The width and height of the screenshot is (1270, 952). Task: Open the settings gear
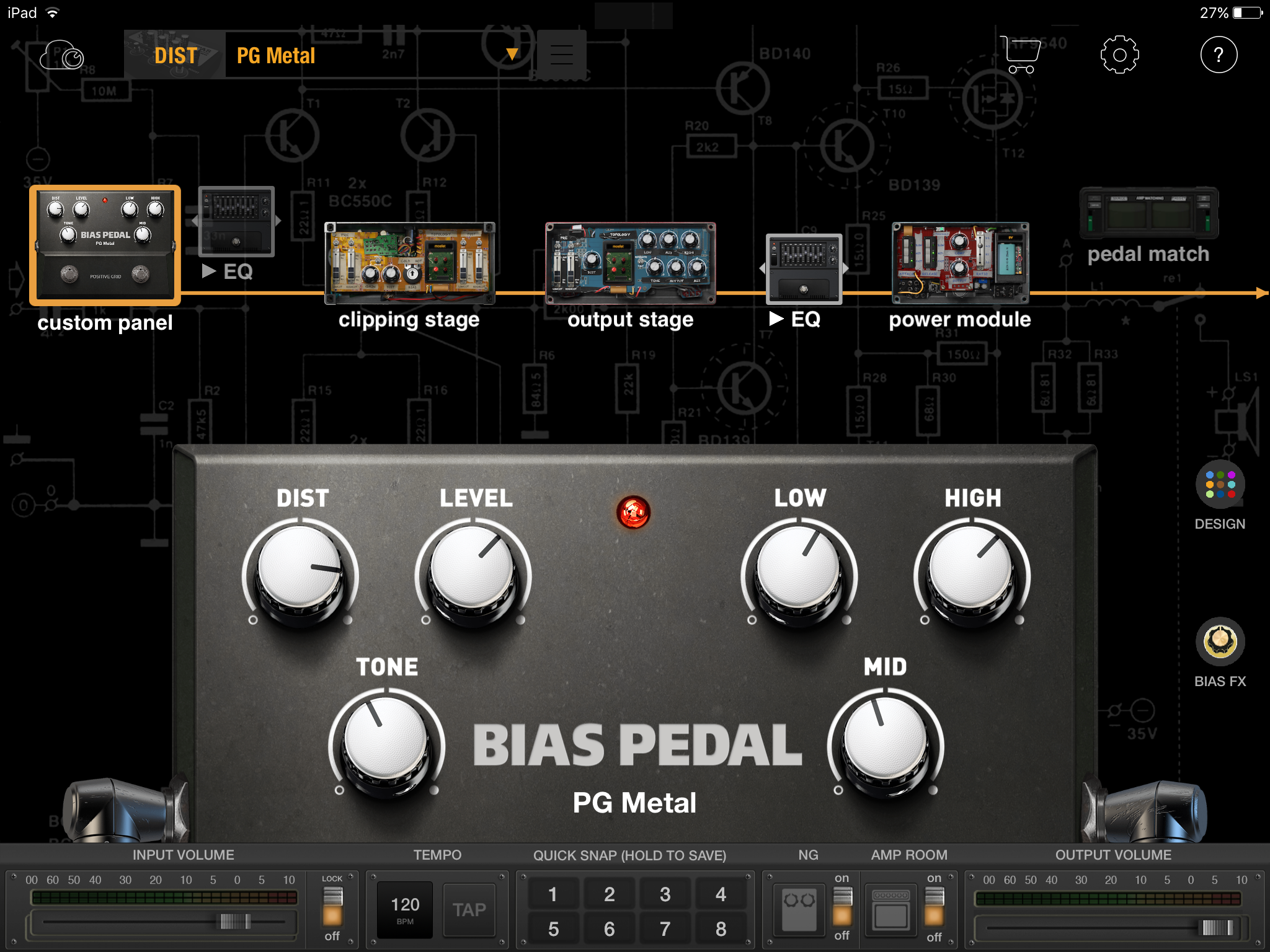coord(1119,55)
